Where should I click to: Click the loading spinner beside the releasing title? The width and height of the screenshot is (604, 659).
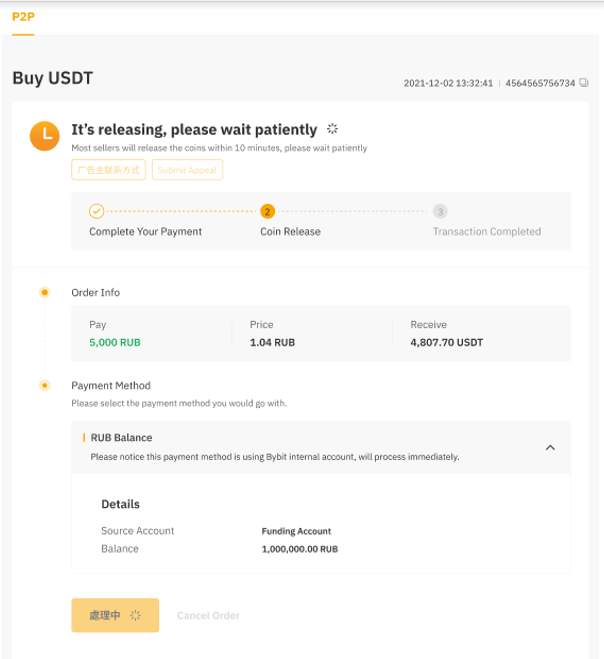(x=333, y=129)
